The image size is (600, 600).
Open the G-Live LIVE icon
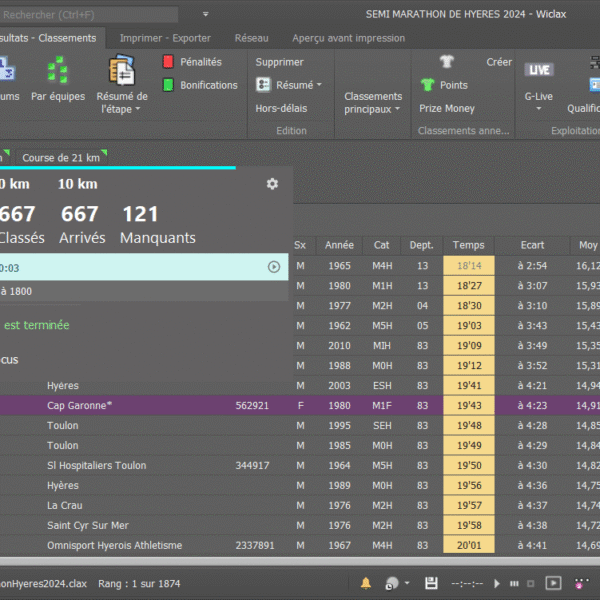pos(539,70)
